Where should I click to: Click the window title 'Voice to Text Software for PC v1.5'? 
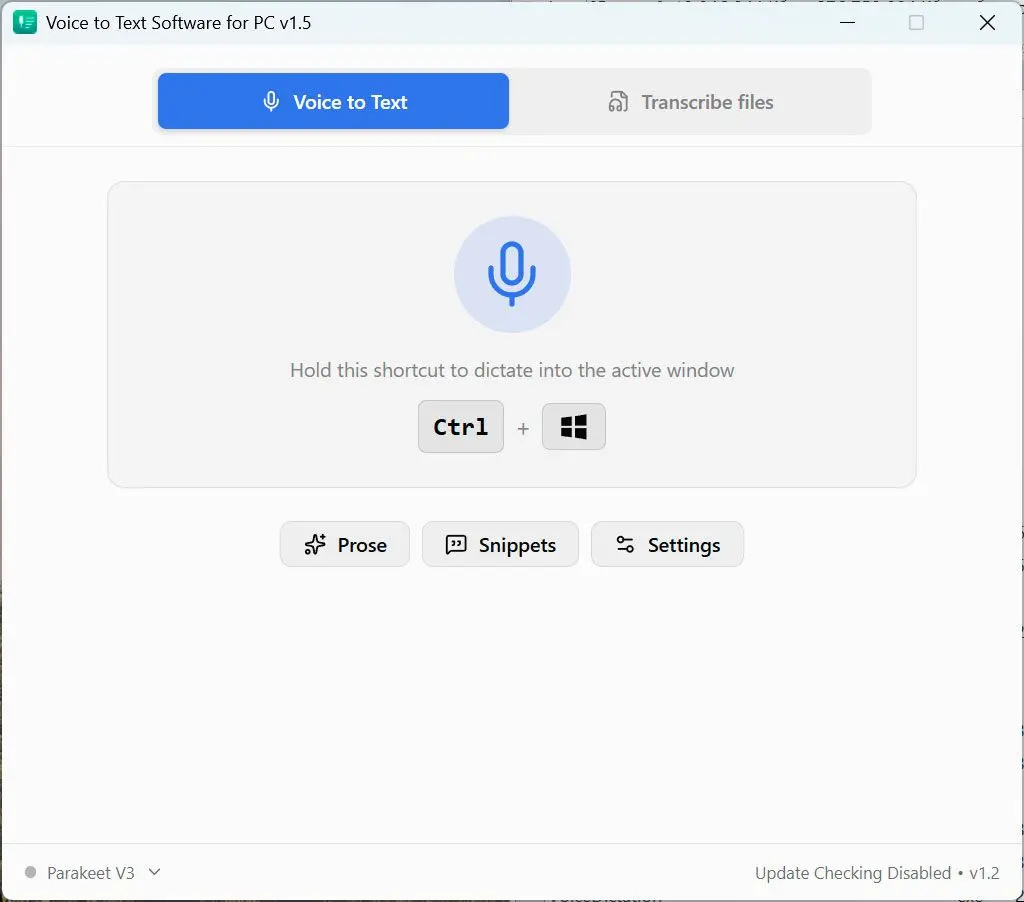point(178,23)
